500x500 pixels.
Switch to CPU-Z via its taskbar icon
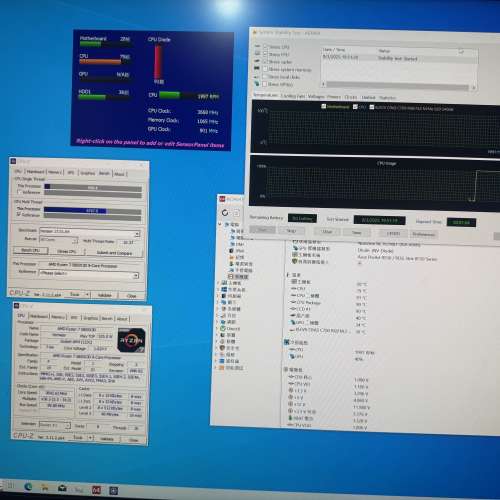pos(114,490)
